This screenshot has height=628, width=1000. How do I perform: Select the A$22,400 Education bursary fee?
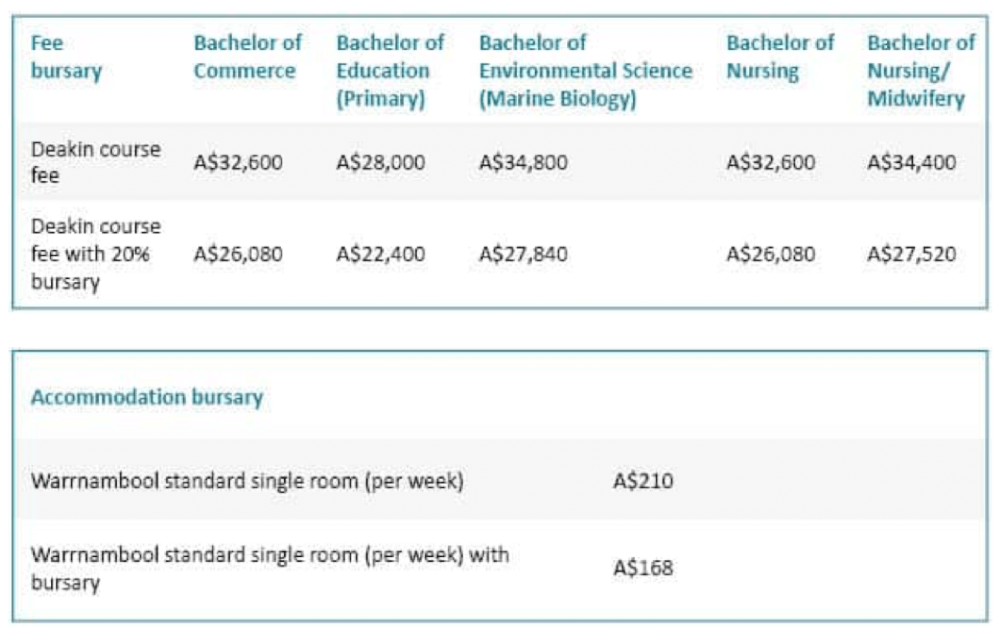381,254
